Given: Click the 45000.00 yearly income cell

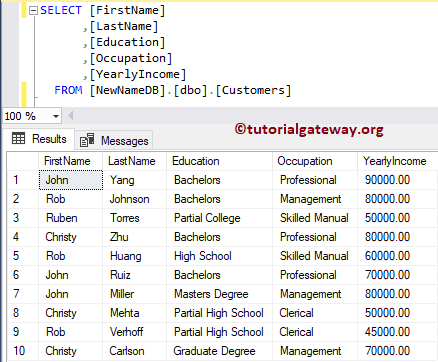Looking at the screenshot, I should point(398,332).
